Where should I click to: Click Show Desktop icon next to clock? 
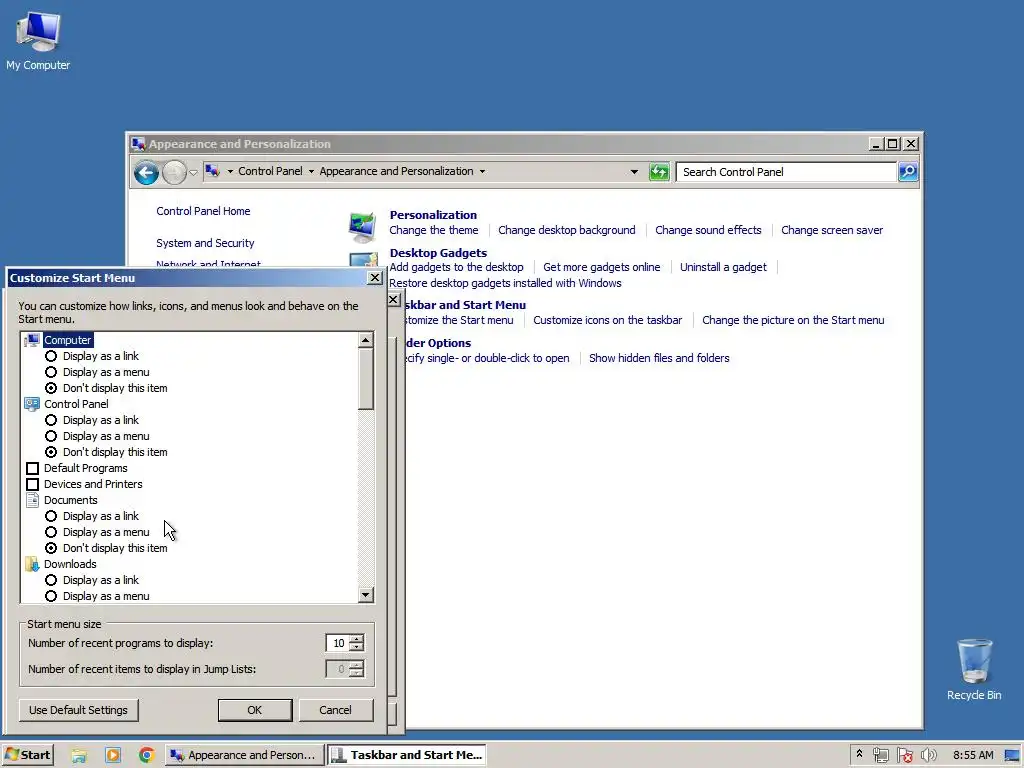coord(1012,755)
